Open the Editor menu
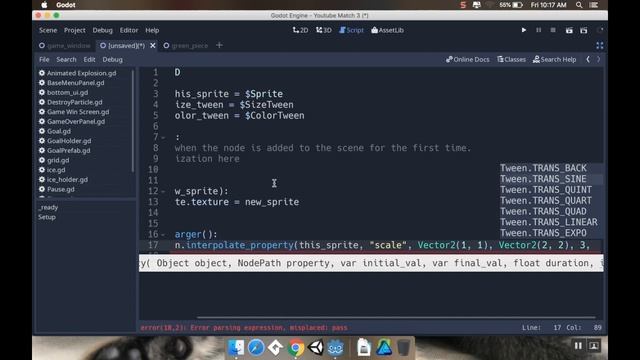This screenshot has width=640, height=360. 129,30
